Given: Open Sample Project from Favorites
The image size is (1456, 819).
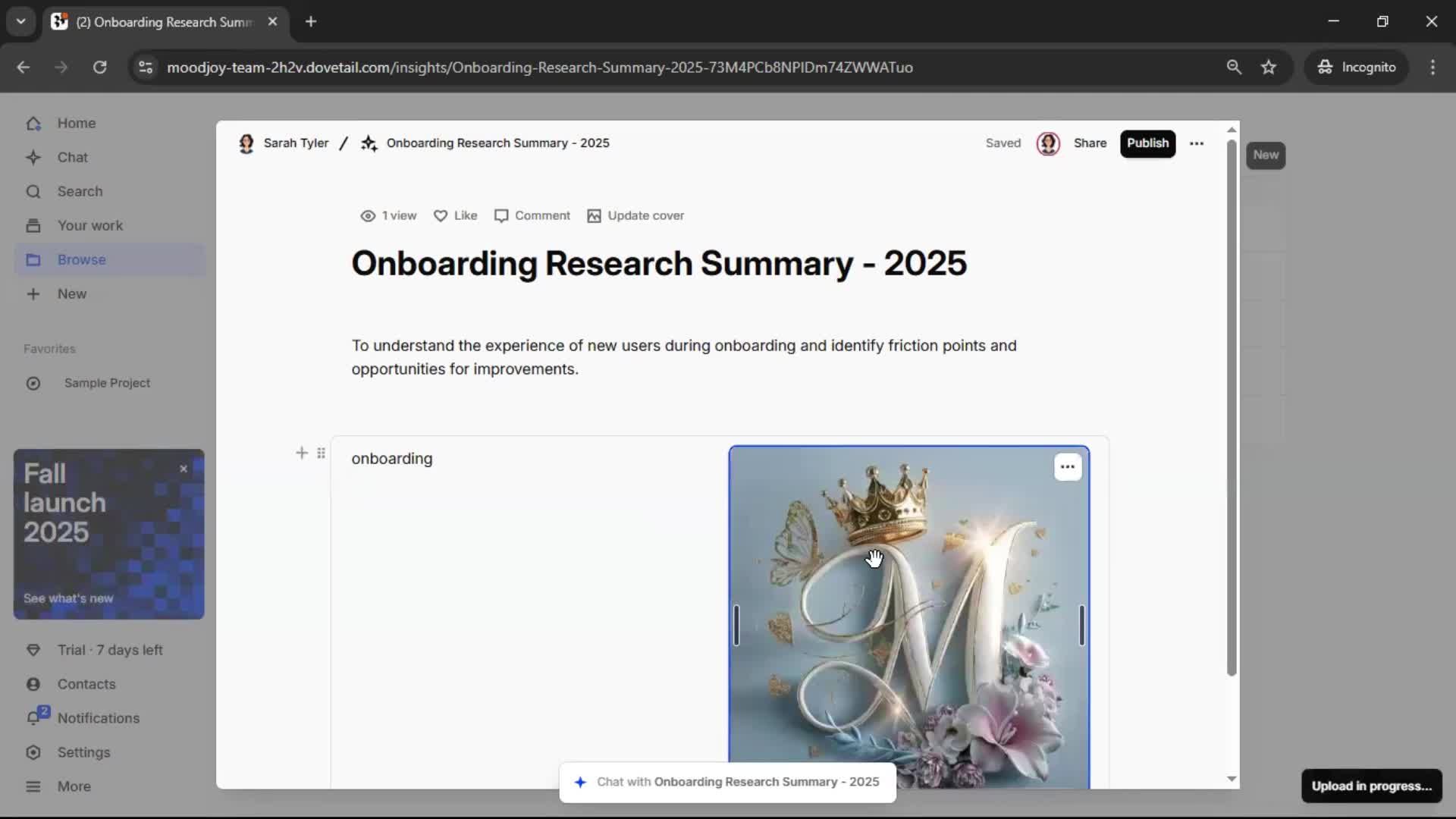Looking at the screenshot, I should point(107,384).
